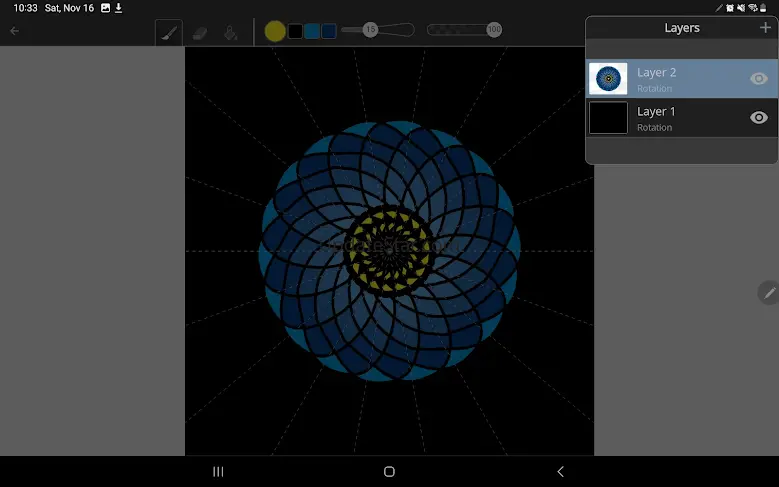Select the Fill bucket tool
This screenshot has width=779, height=487.
231,33
